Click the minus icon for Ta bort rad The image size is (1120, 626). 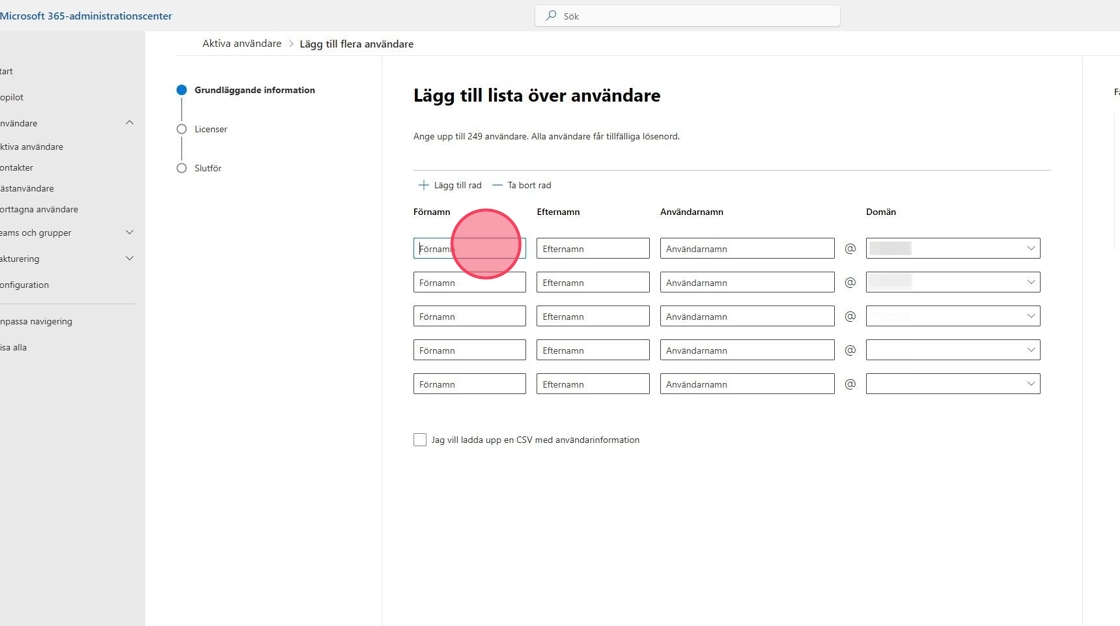tap(497, 185)
